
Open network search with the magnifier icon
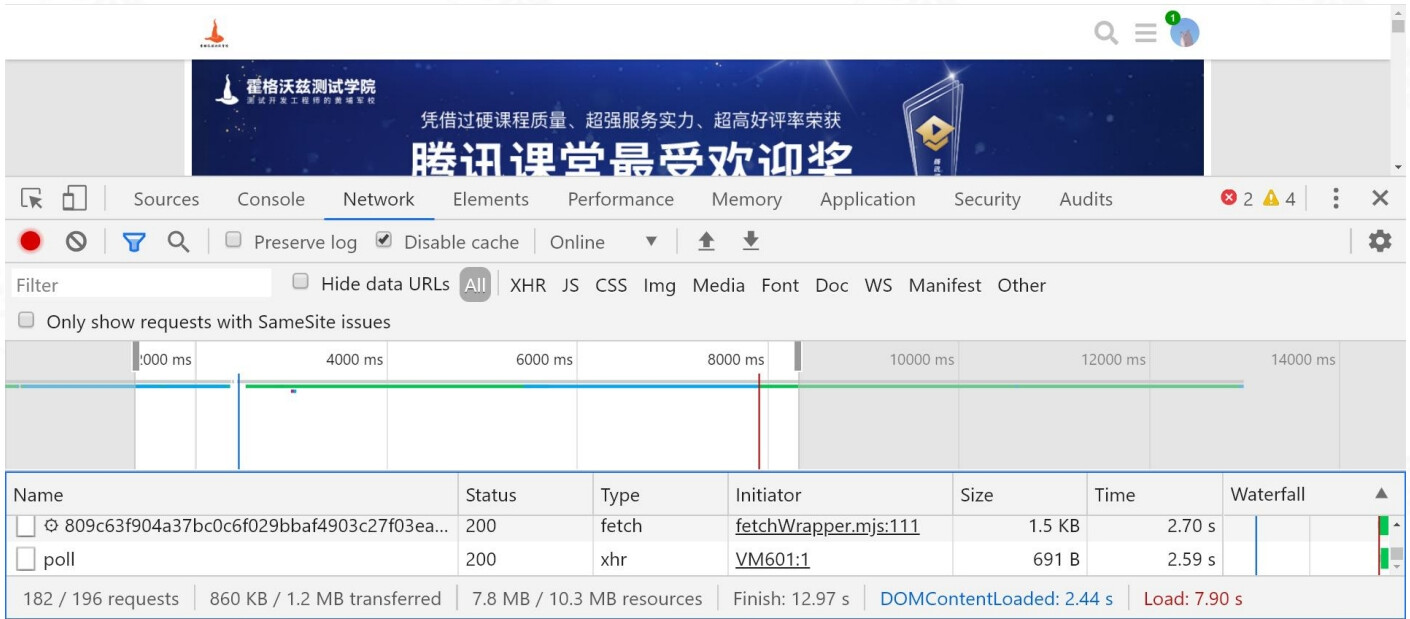pos(178,242)
